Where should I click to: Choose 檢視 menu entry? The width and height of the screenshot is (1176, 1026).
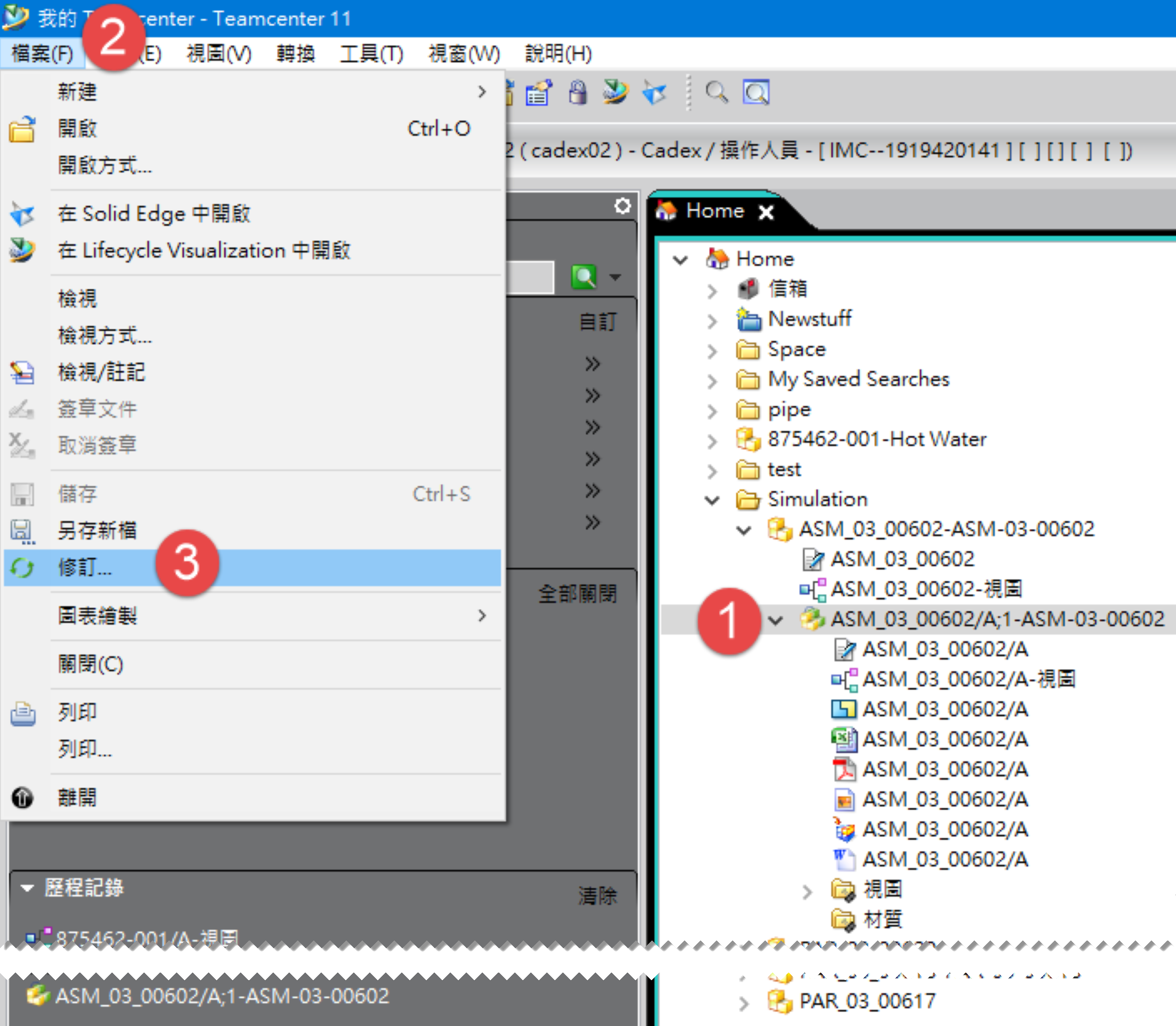(x=252, y=298)
